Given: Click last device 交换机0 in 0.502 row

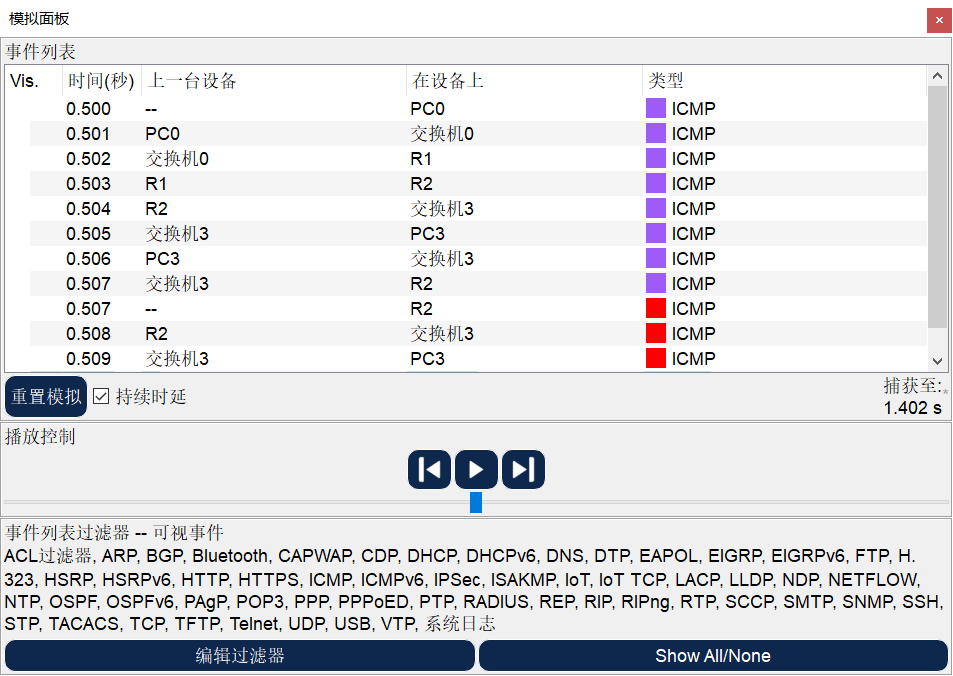Looking at the screenshot, I should (x=177, y=159).
